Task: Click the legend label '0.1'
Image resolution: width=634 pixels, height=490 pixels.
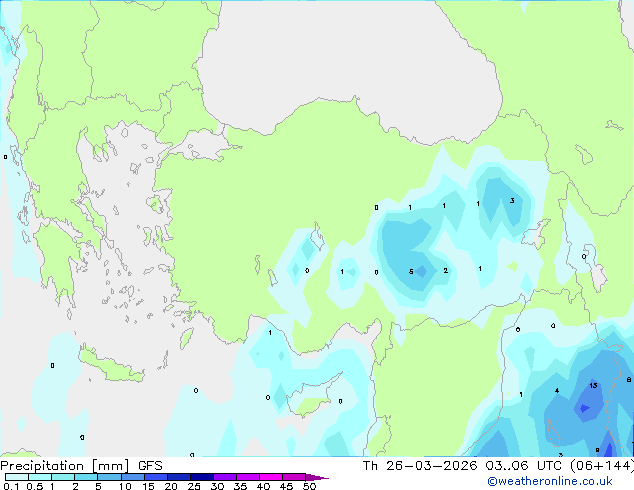Action: click(11, 486)
